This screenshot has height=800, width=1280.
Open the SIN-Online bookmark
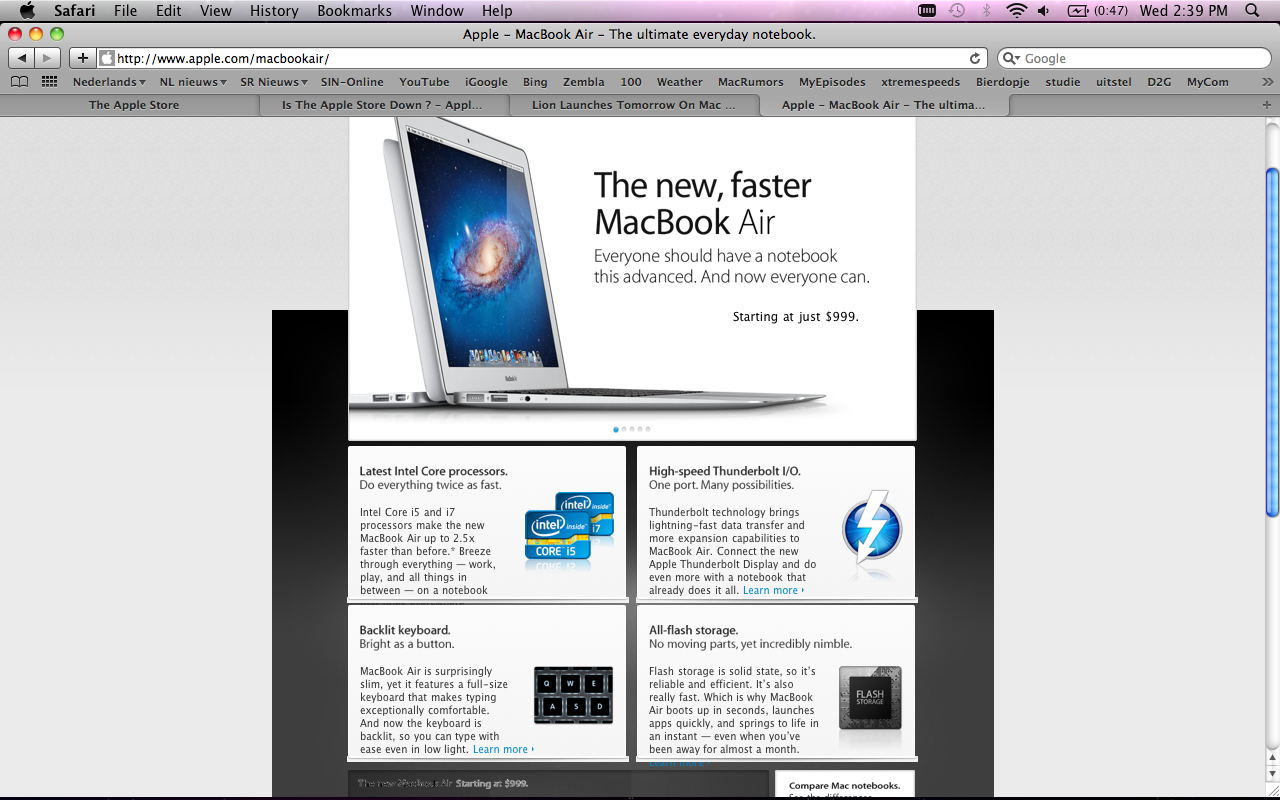pos(352,82)
